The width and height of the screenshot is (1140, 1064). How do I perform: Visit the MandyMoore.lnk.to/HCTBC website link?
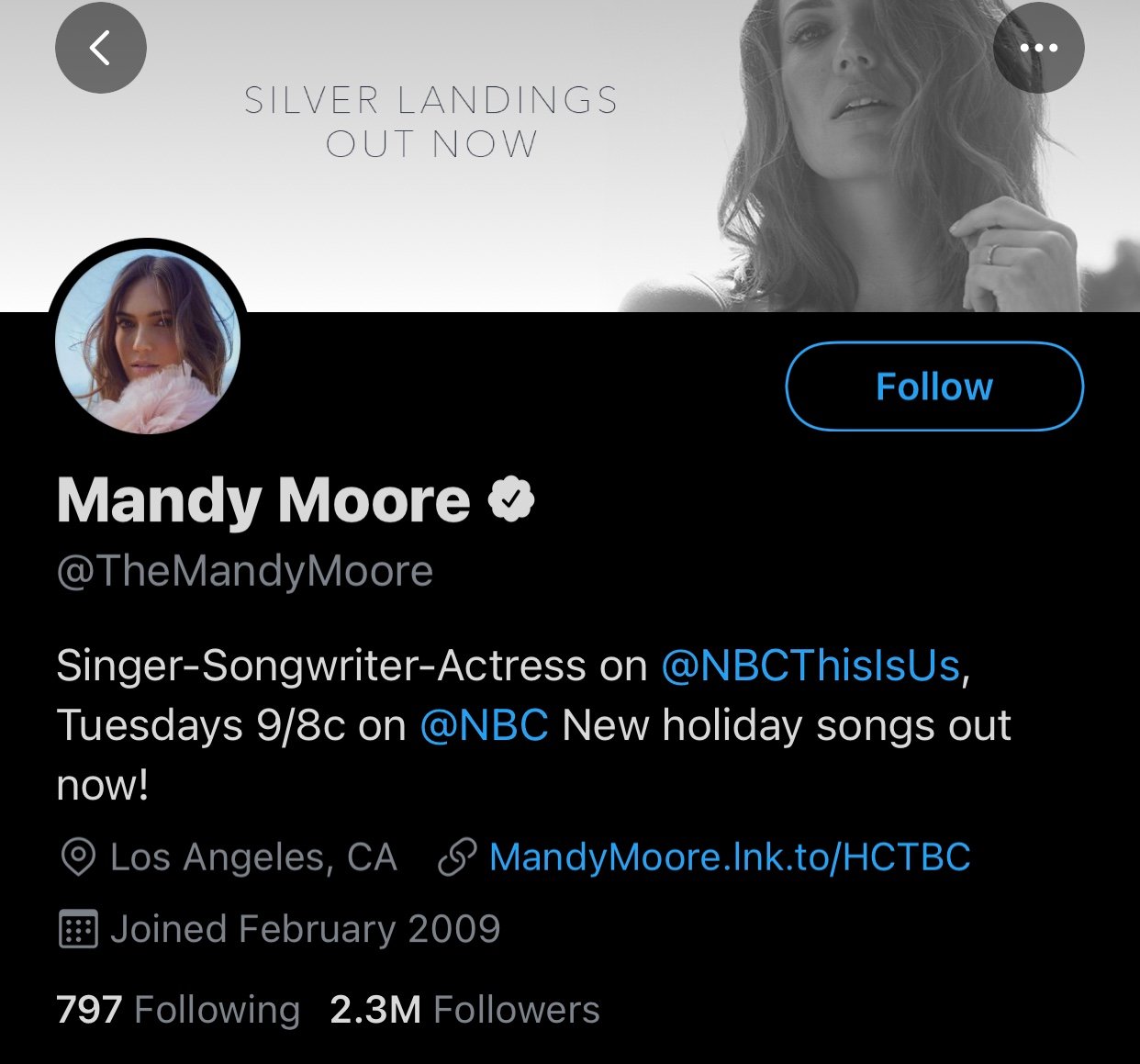(x=730, y=857)
